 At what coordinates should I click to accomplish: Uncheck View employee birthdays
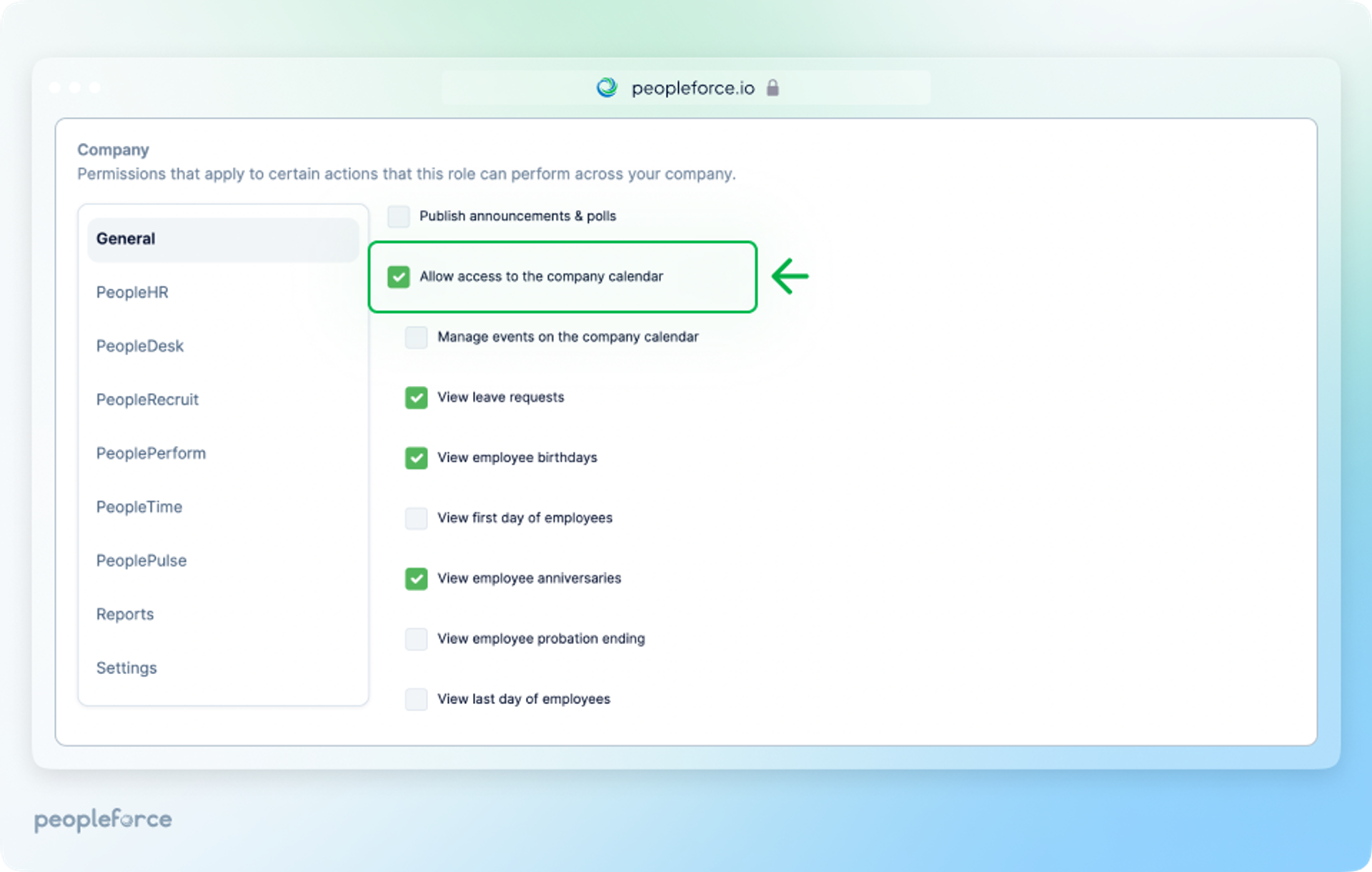click(x=417, y=457)
